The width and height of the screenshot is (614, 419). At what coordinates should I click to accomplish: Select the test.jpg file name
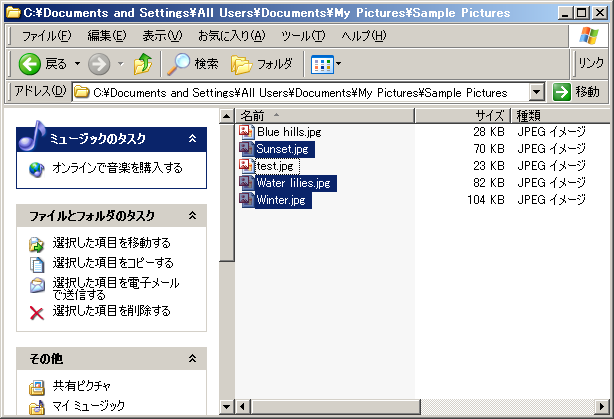[275, 166]
